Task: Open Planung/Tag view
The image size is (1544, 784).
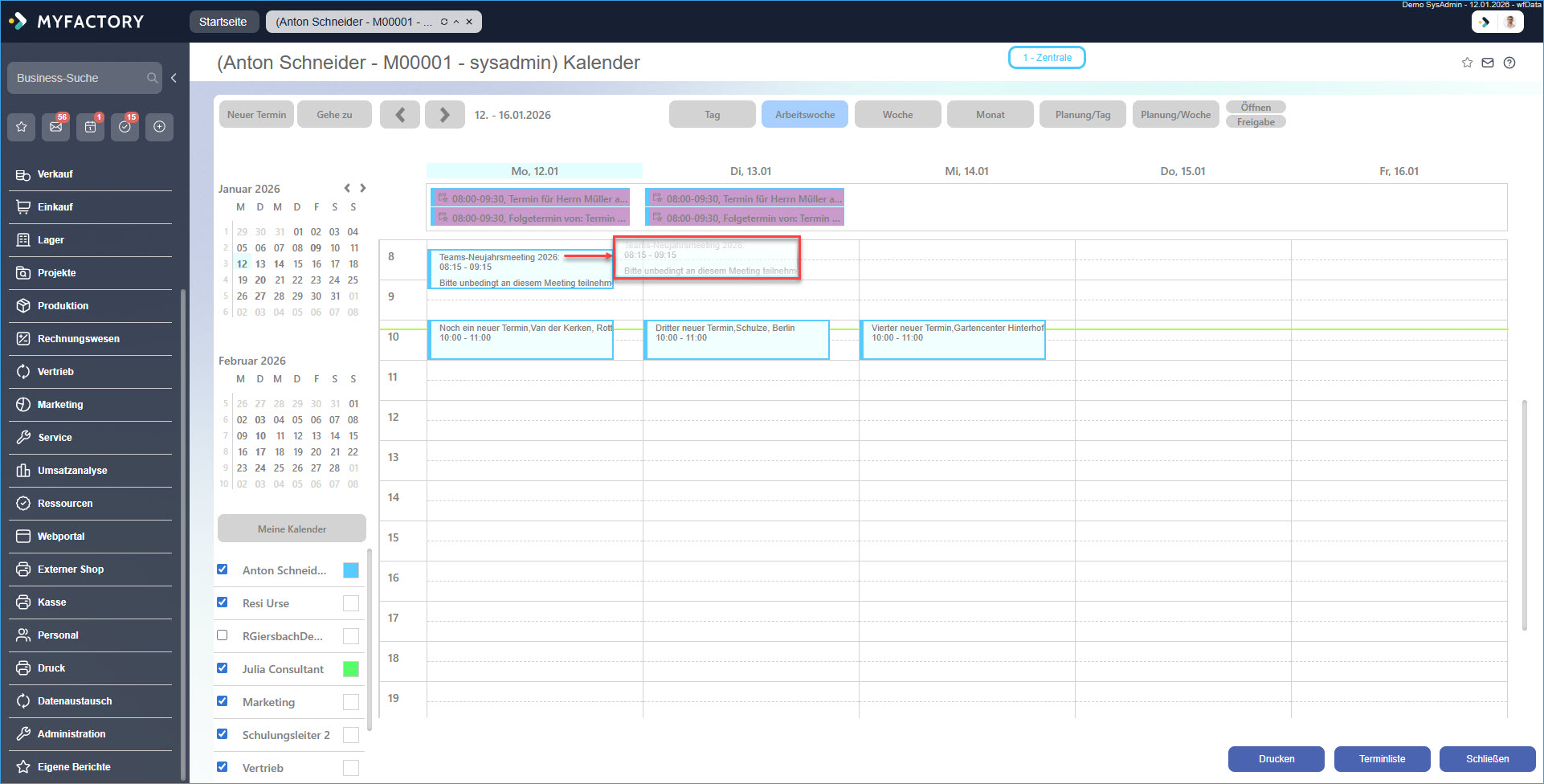Action: [1083, 115]
